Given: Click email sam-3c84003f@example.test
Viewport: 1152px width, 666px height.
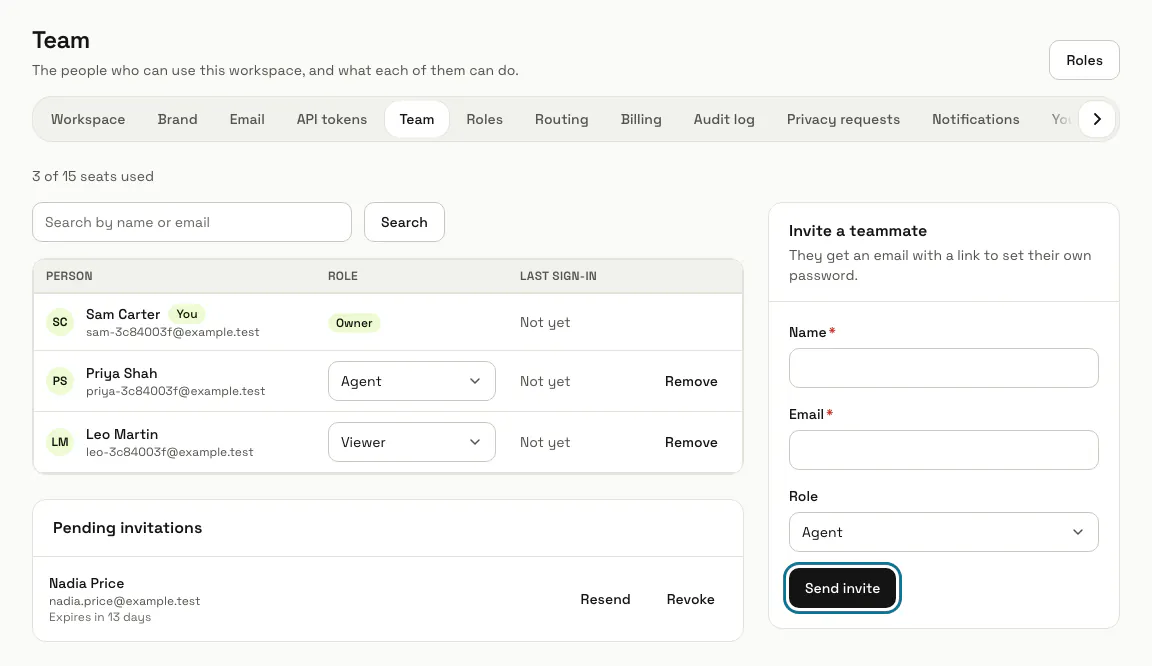Looking at the screenshot, I should [x=173, y=332].
